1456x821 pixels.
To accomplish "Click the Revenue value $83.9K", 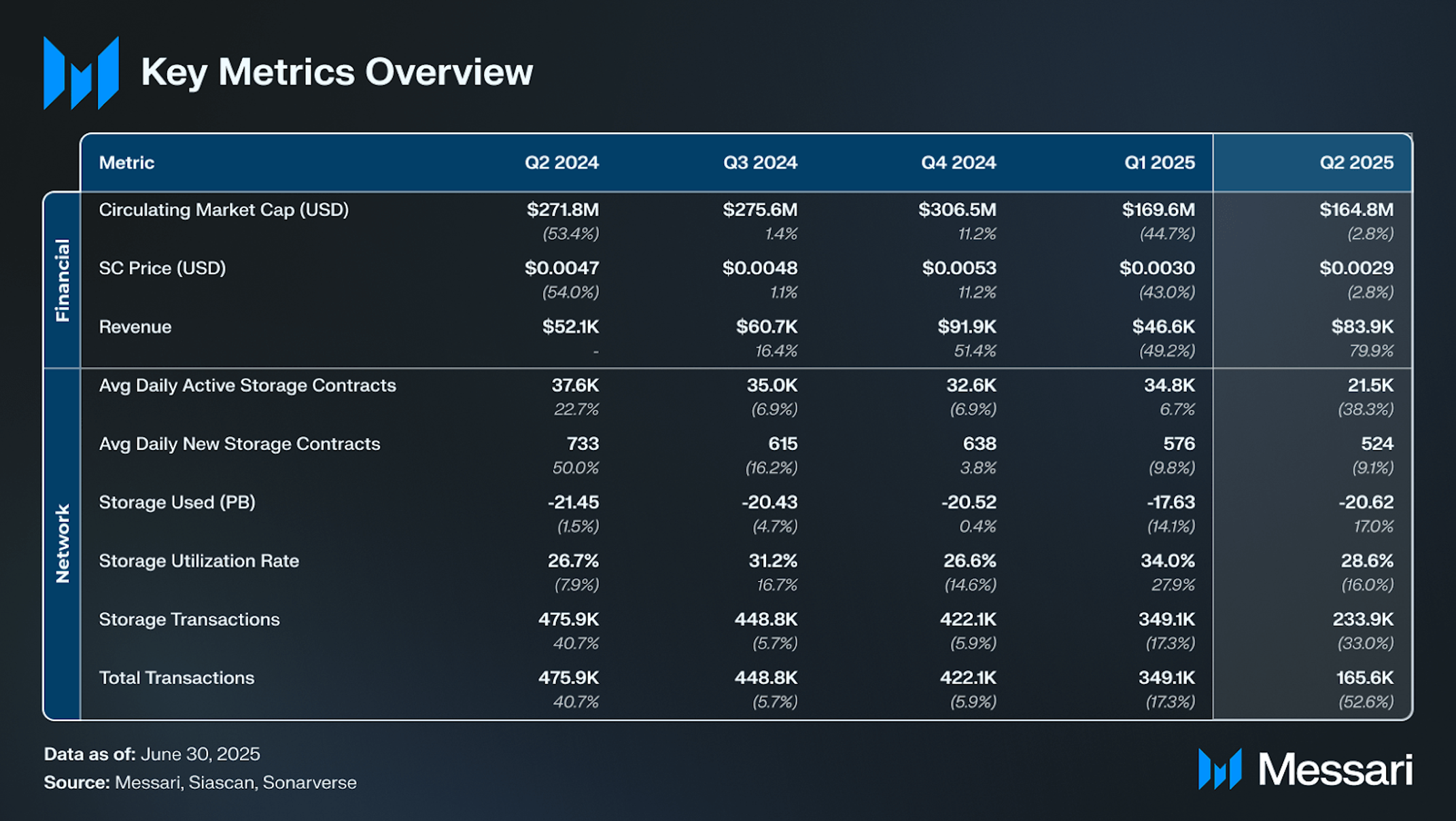I will point(1362,327).
